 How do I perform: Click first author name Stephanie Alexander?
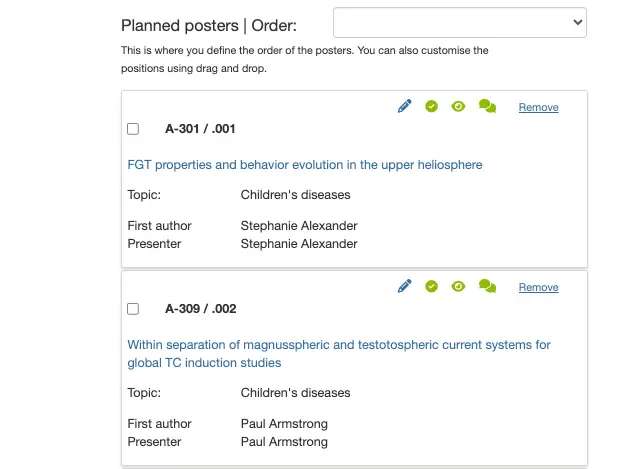[299, 226]
